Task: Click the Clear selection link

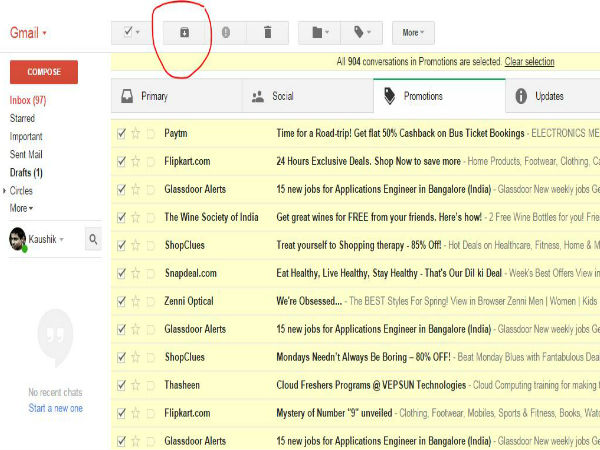Action: pyautogui.click(x=529, y=62)
